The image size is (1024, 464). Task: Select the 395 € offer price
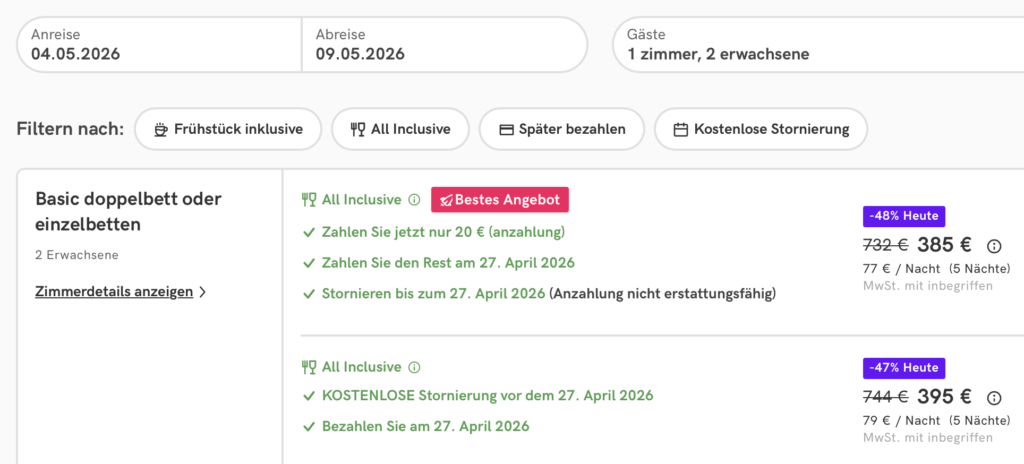click(945, 396)
